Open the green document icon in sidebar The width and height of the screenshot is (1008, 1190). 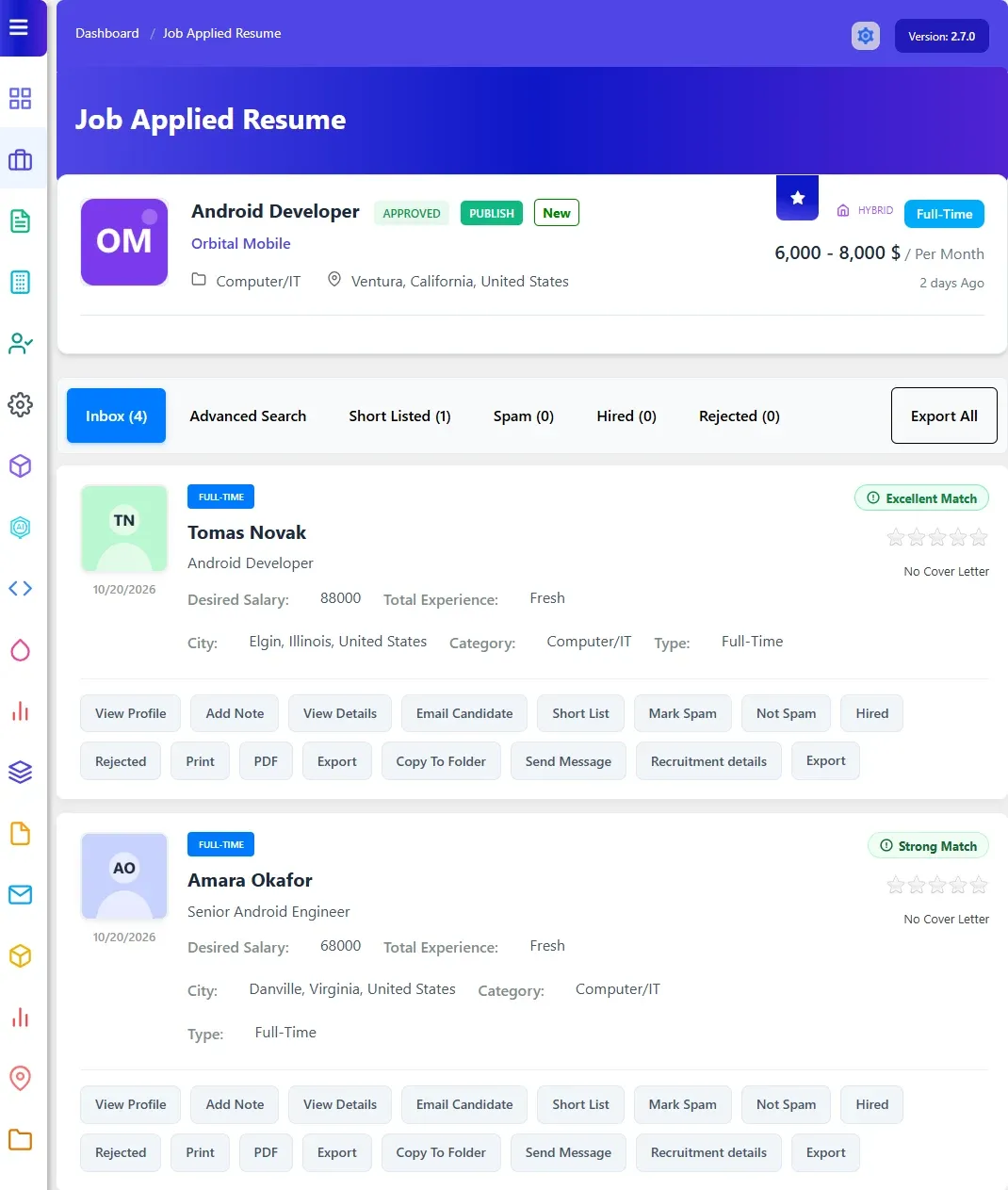20,221
